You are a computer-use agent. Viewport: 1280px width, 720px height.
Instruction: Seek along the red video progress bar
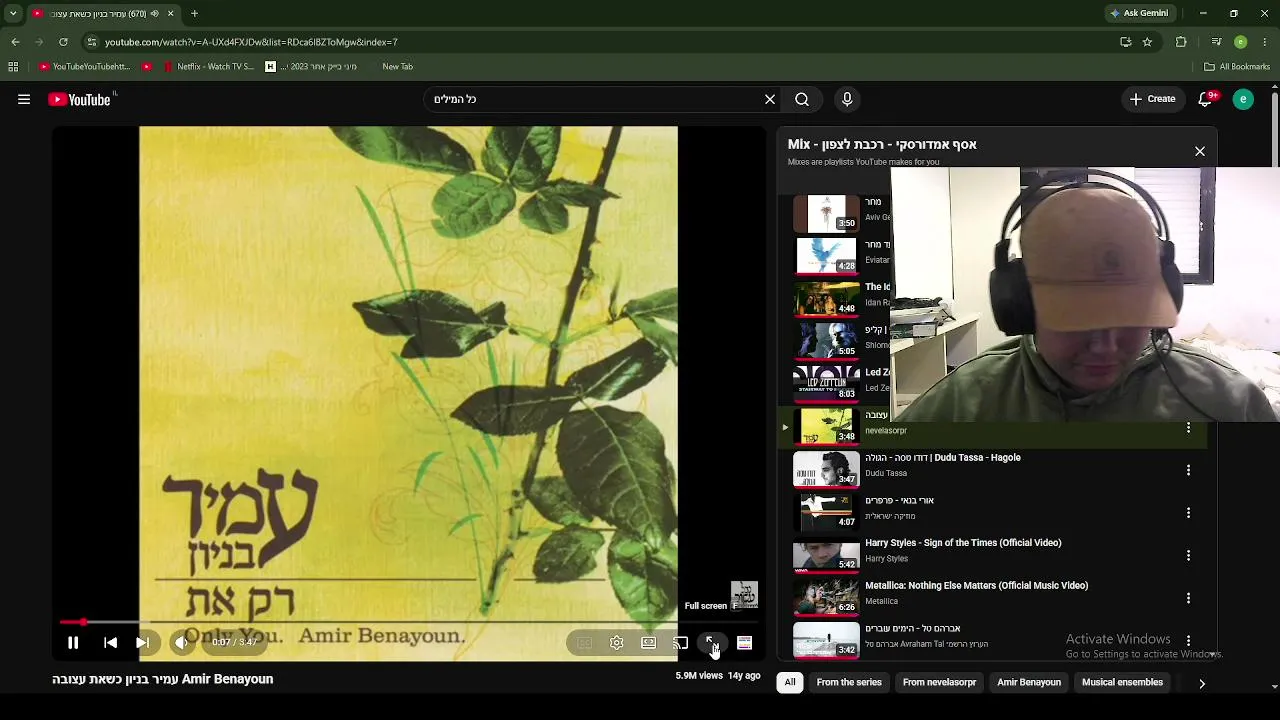point(408,622)
